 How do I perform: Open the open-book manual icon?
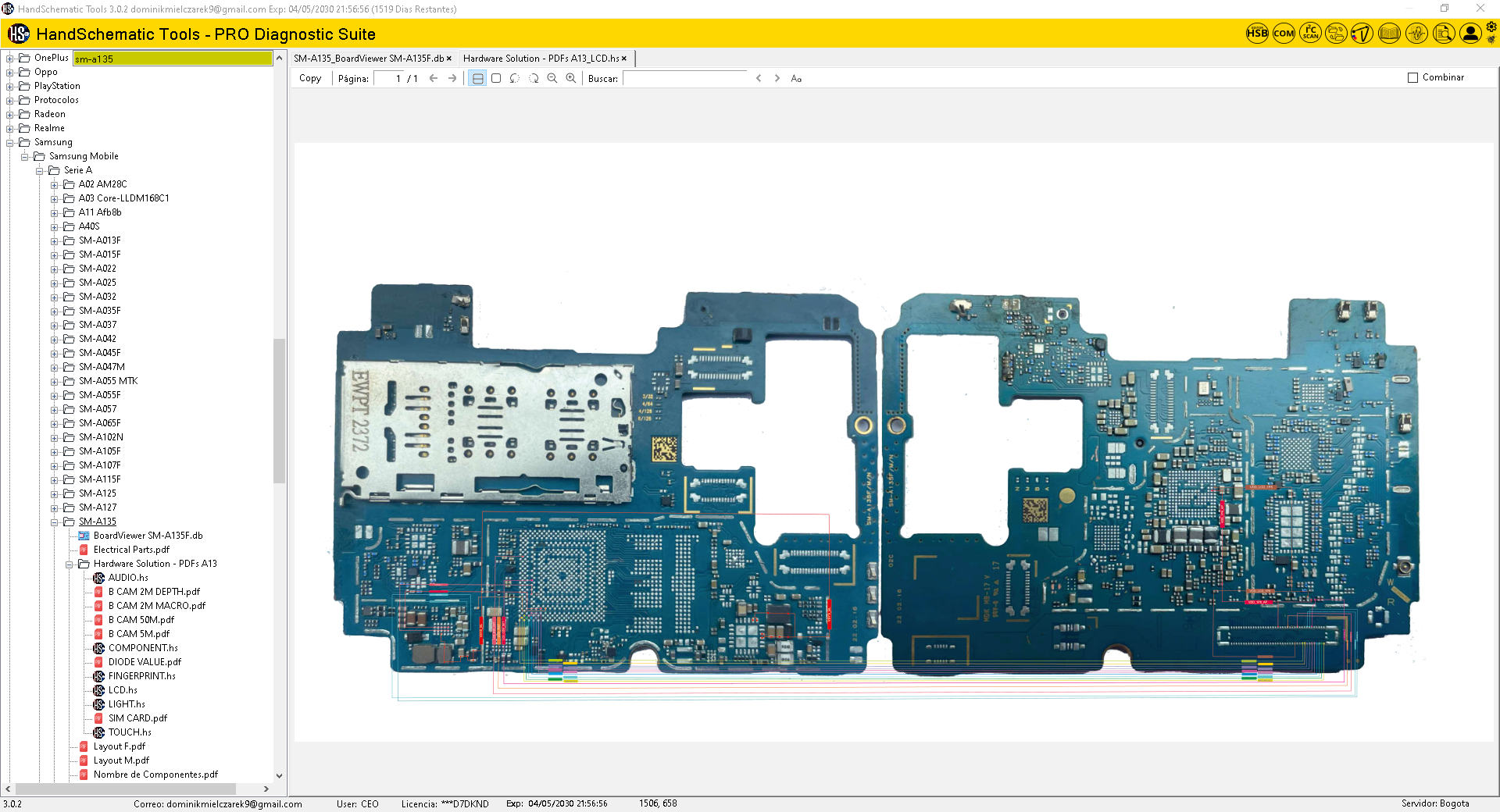(x=1389, y=34)
